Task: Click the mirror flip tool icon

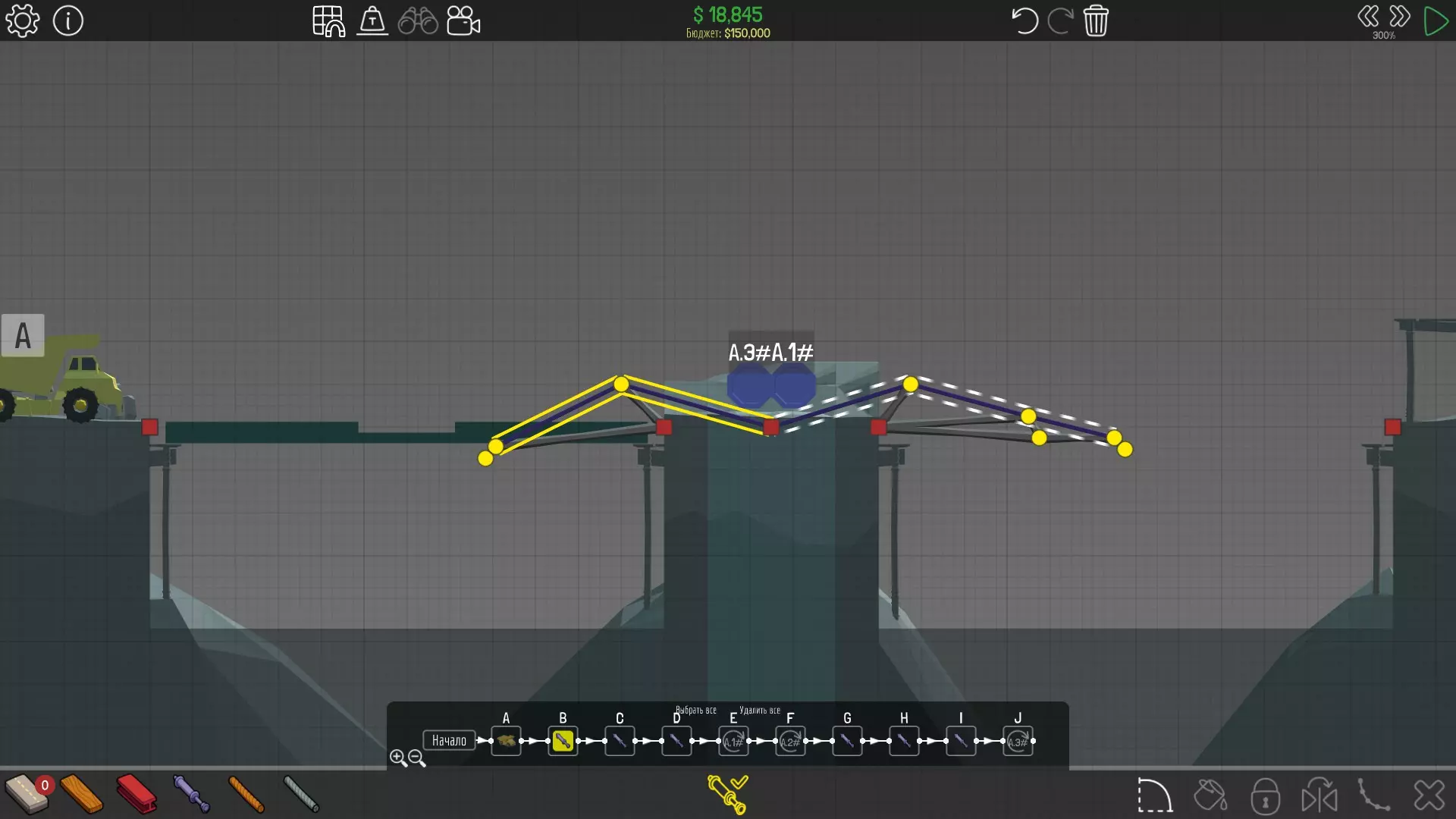Action: click(x=1319, y=795)
